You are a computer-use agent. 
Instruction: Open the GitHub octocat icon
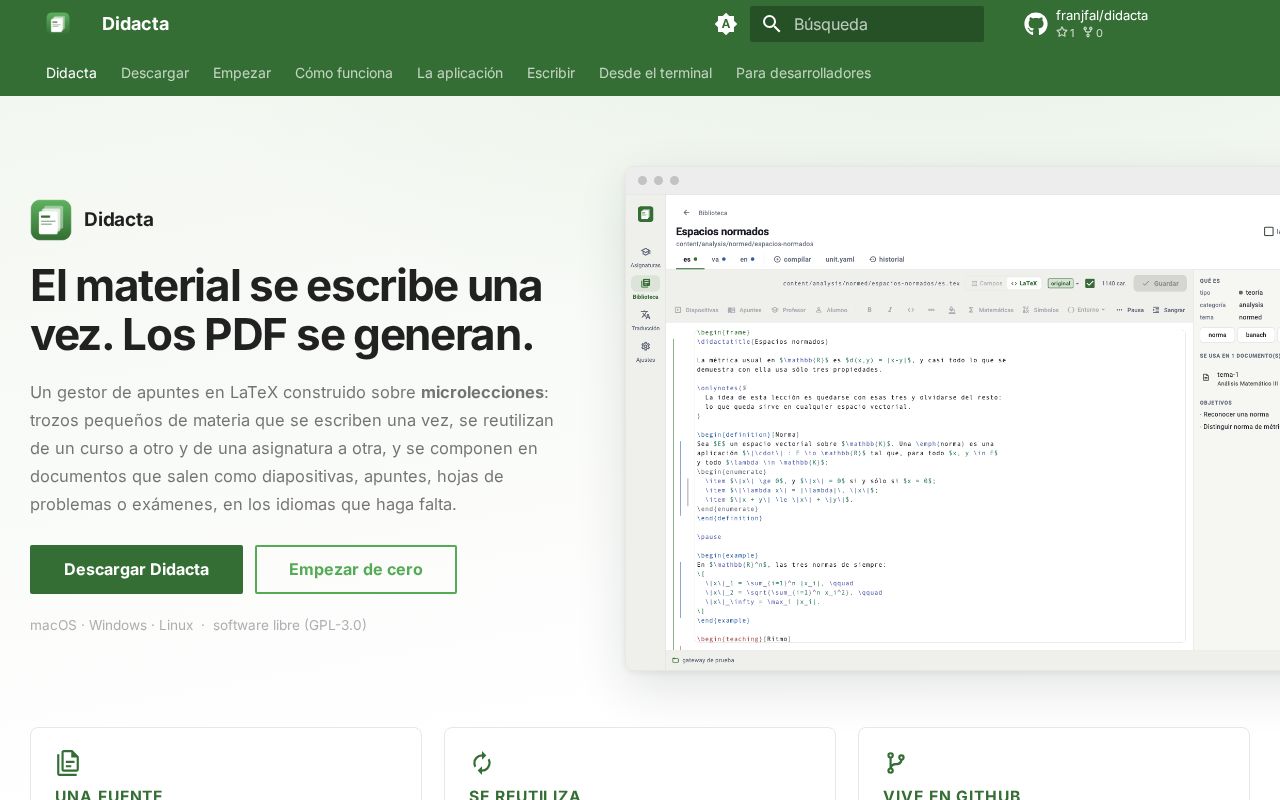1036,24
